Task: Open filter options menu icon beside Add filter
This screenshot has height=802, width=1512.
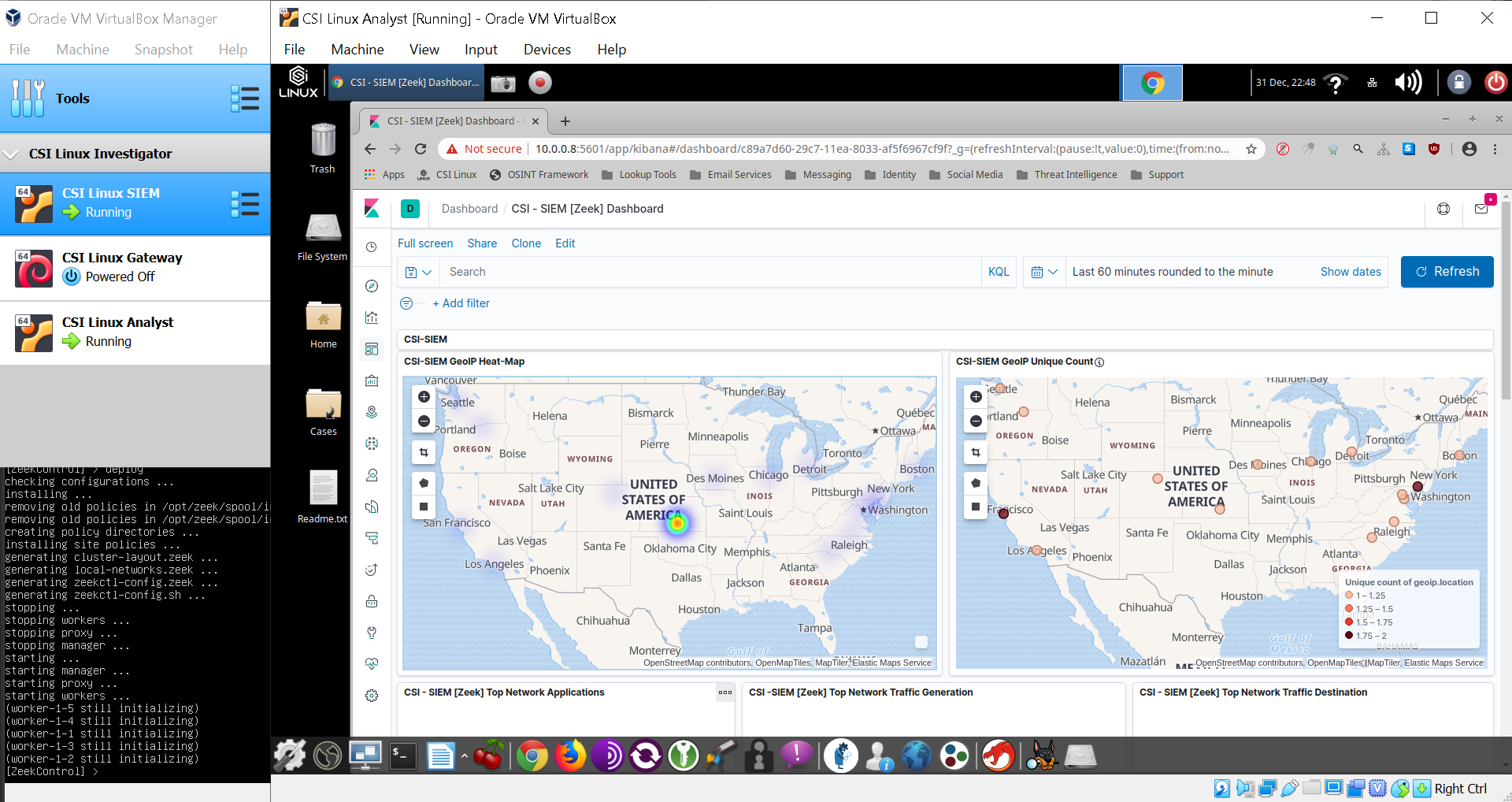Action: [x=406, y=303]
